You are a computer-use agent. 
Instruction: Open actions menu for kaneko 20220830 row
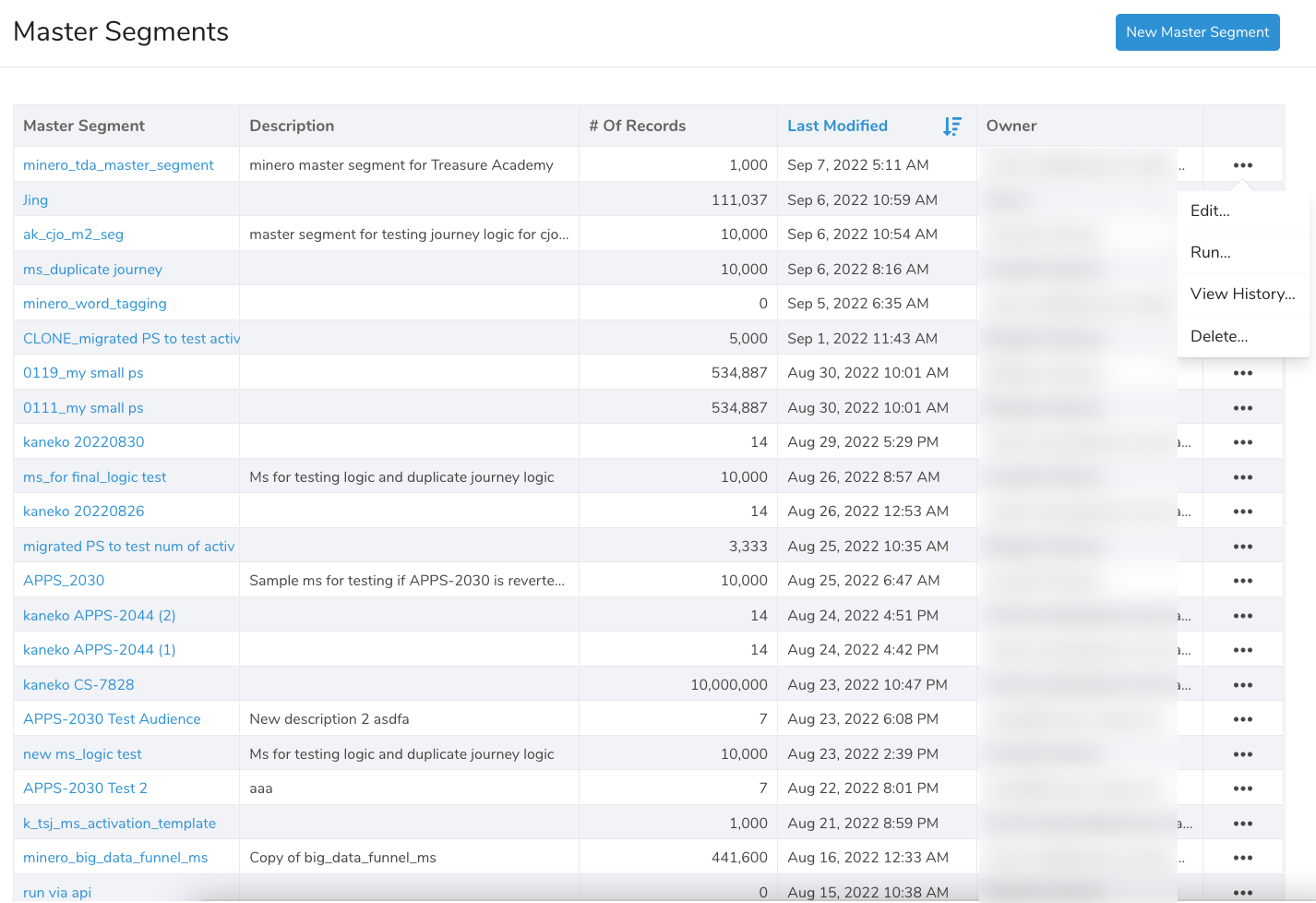pyautogui.click(x=1242, y=442)
